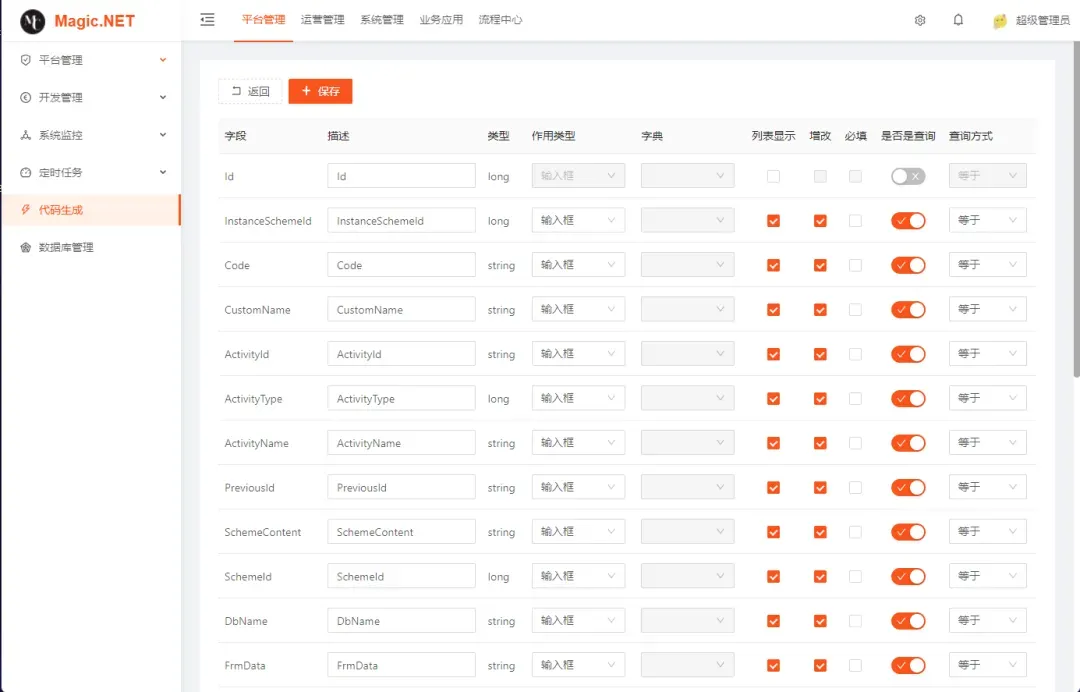The height and width of the screenshot is (692, 1080).
Task: Click the Magic.NET brand title text
Action: pos(94,21)
